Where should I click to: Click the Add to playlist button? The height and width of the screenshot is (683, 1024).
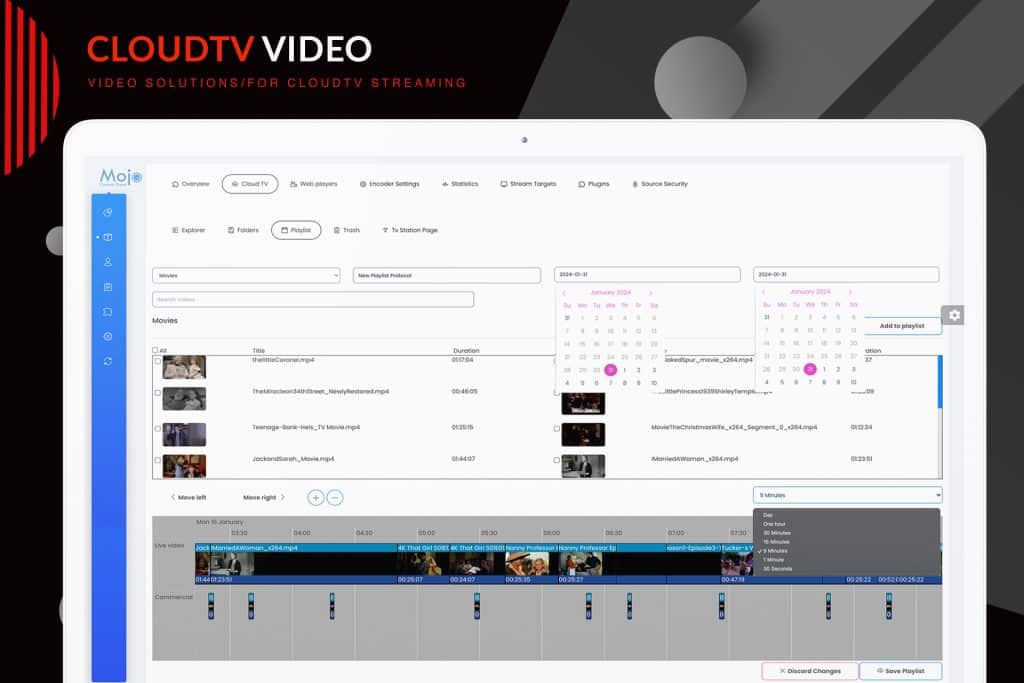[x=902, y=326]
